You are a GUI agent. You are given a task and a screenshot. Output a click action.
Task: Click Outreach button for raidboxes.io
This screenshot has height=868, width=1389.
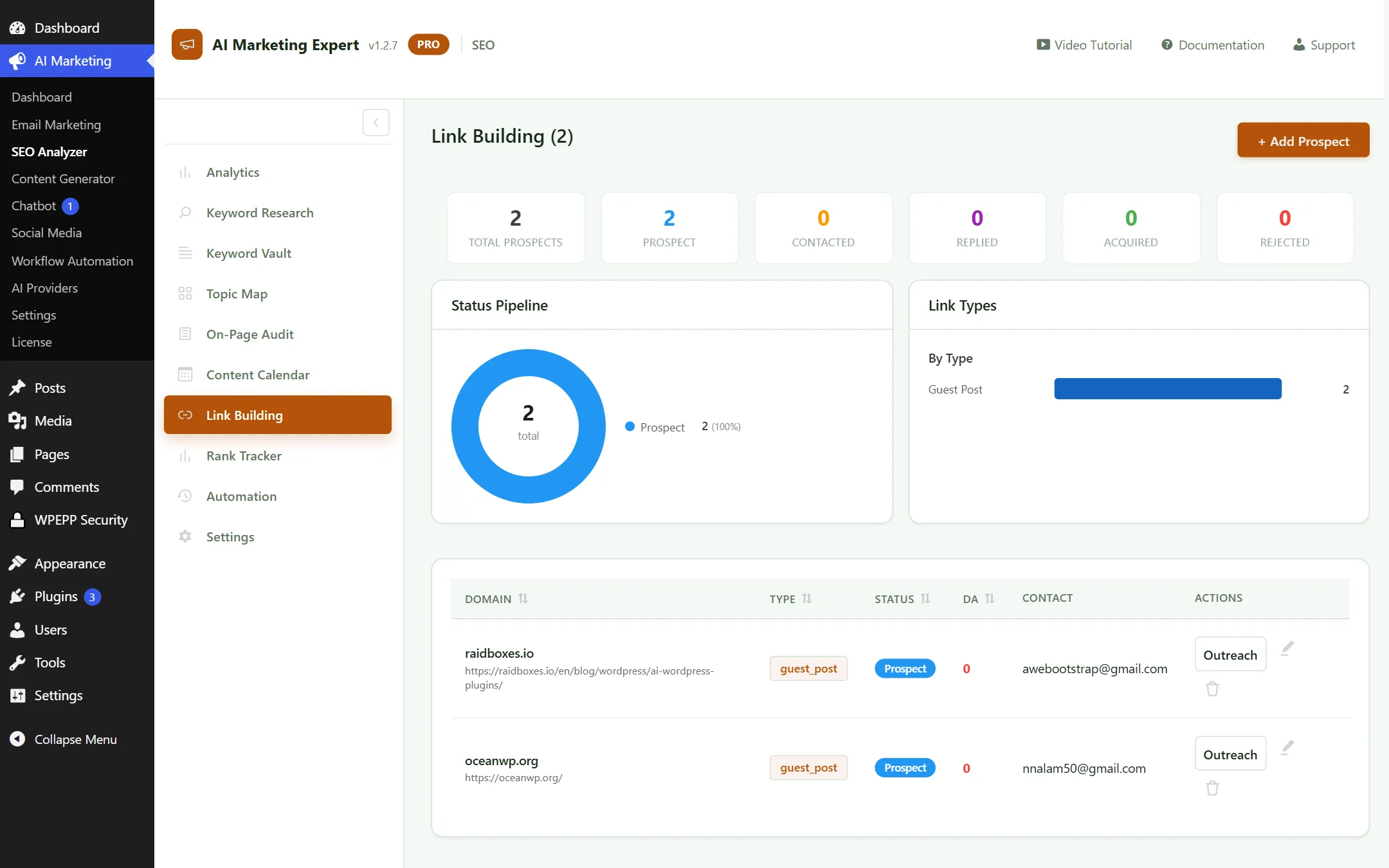pyautogui.click(x=1230, y=655)
